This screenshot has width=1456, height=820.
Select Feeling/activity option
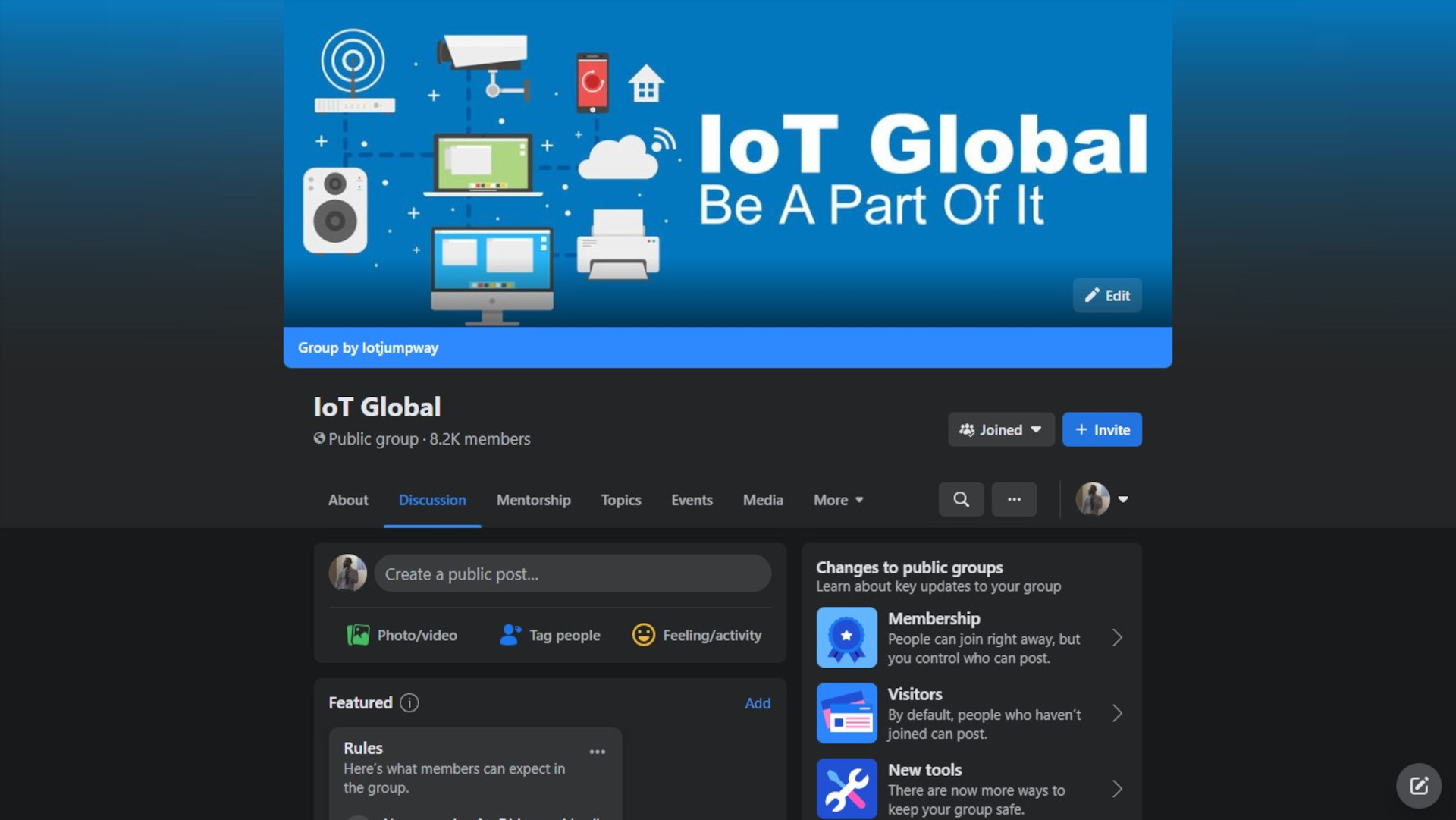[697, 635]
